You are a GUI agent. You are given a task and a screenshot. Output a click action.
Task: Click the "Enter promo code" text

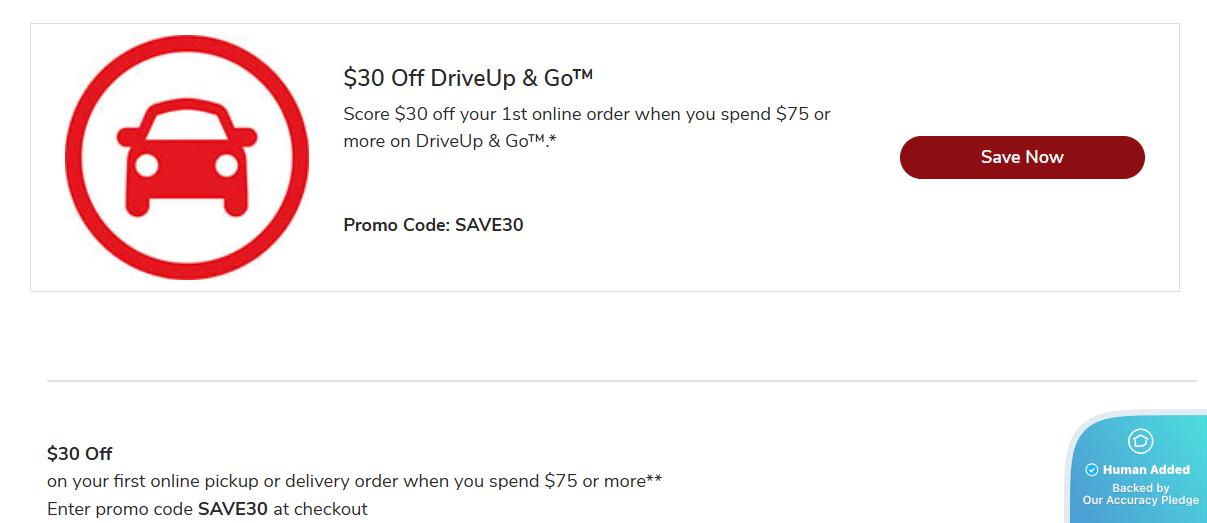pos(120,509)
